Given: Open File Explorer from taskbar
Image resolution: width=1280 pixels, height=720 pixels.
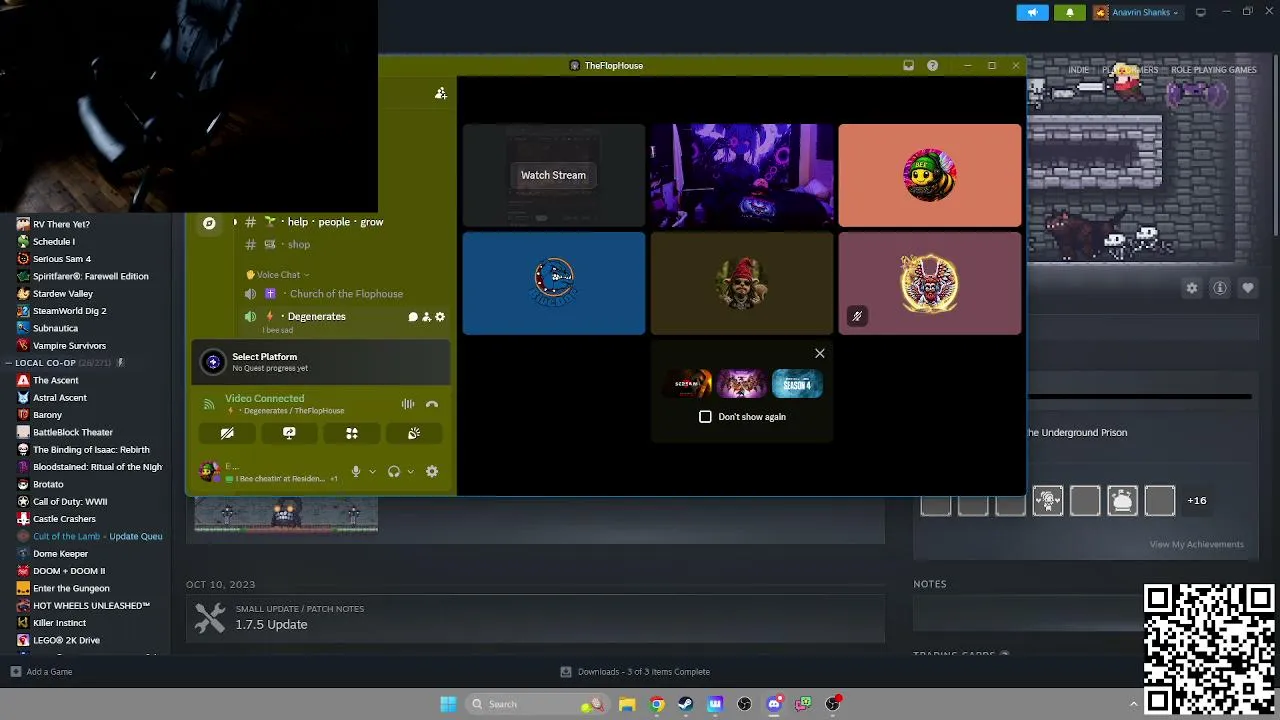Looking at the screenshot, I should click(x=627, y=704).
